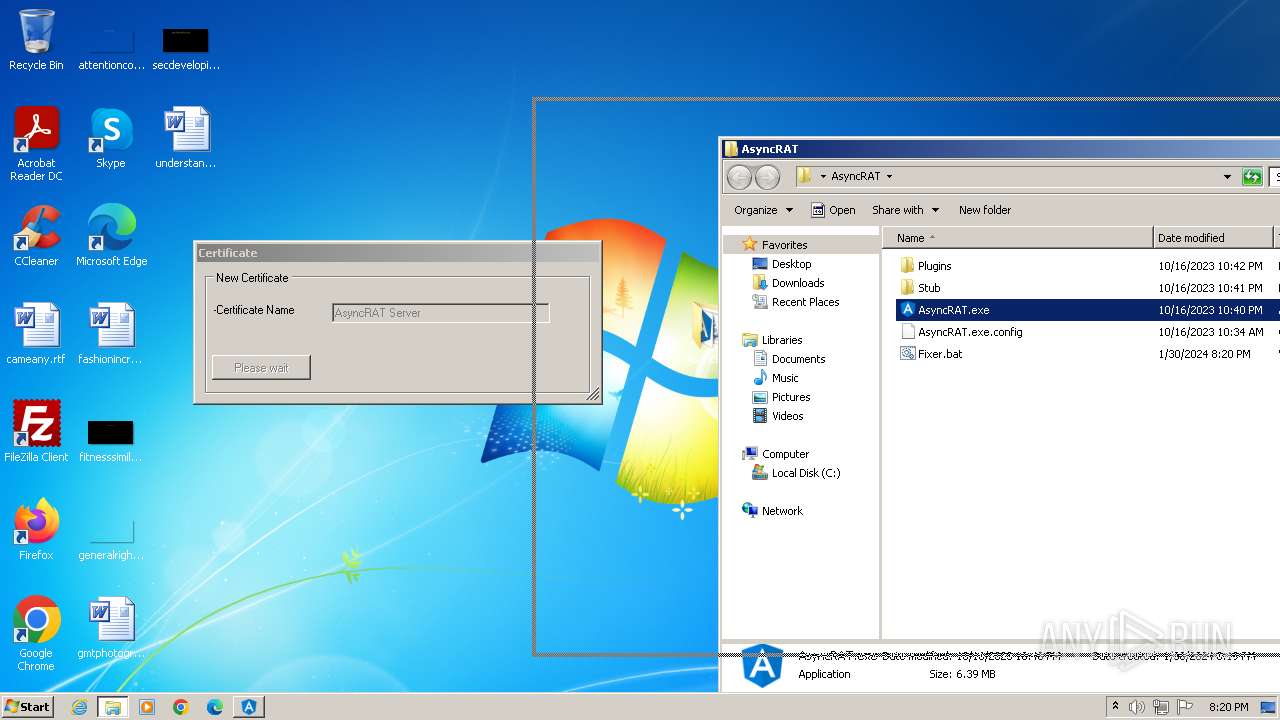Click the Certificate Name input field
Screen dimensions: 1280x720
point(440,313)
